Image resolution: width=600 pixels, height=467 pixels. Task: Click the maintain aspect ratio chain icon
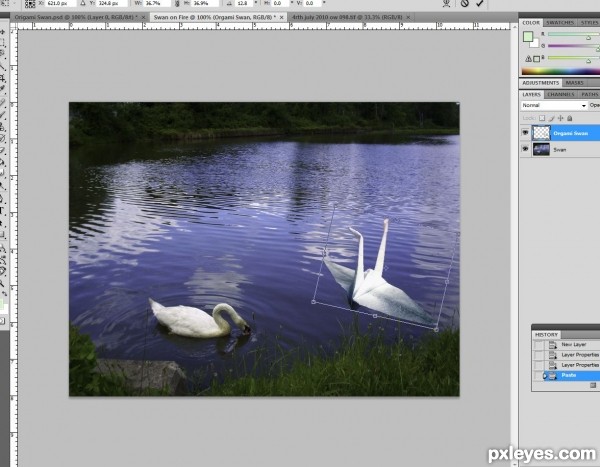178,3
